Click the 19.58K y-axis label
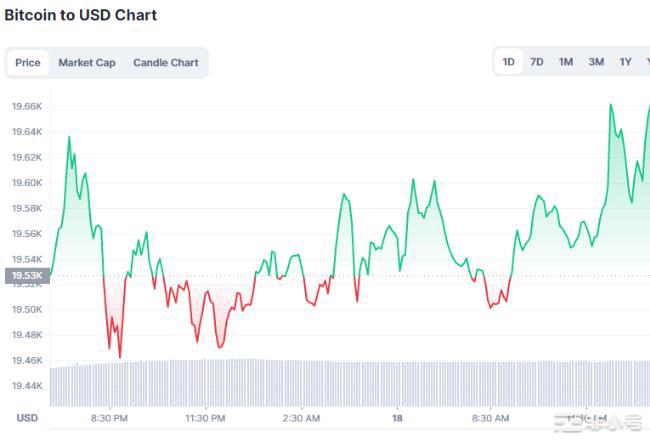Screen dimensions: 650x441 [27, 208]
